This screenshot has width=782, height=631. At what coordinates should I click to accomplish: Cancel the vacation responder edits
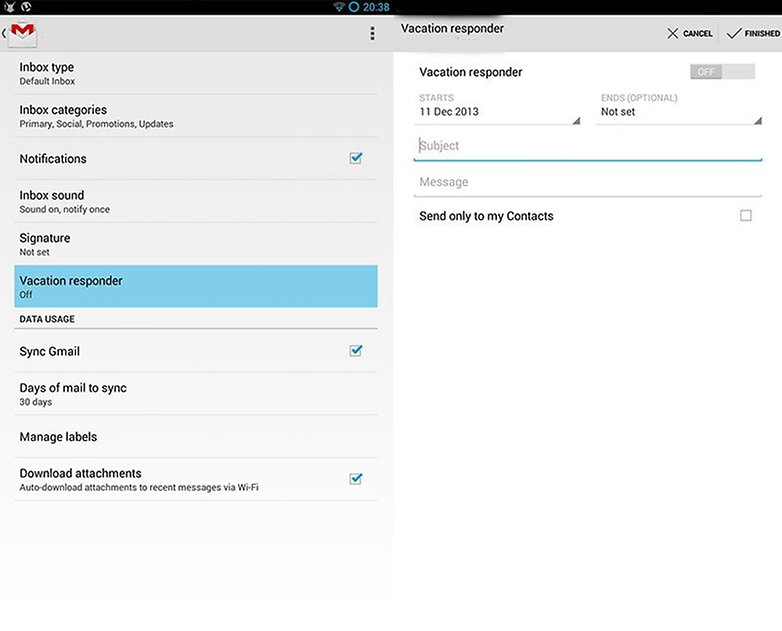pyautogui.click(x=690, y=33)
